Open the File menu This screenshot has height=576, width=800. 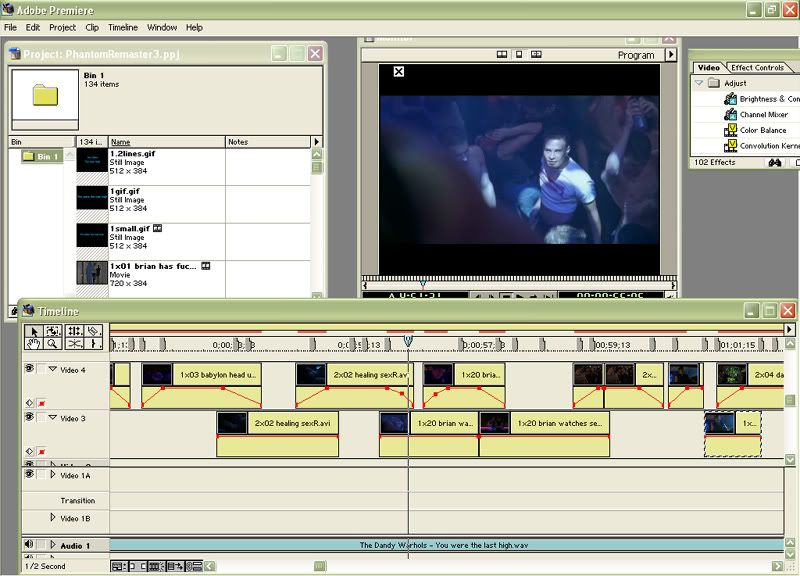coord(10,28)
